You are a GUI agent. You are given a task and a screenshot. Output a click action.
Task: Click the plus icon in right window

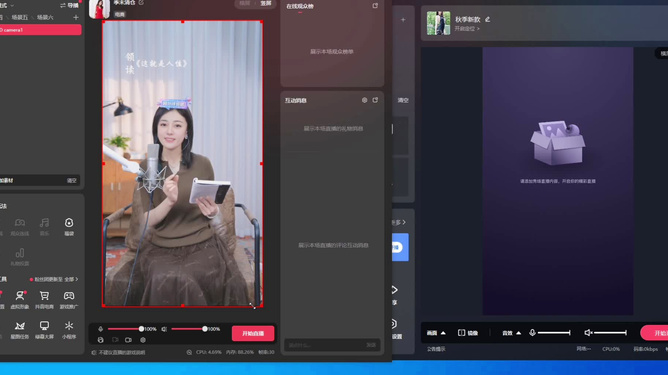[403, 20]
